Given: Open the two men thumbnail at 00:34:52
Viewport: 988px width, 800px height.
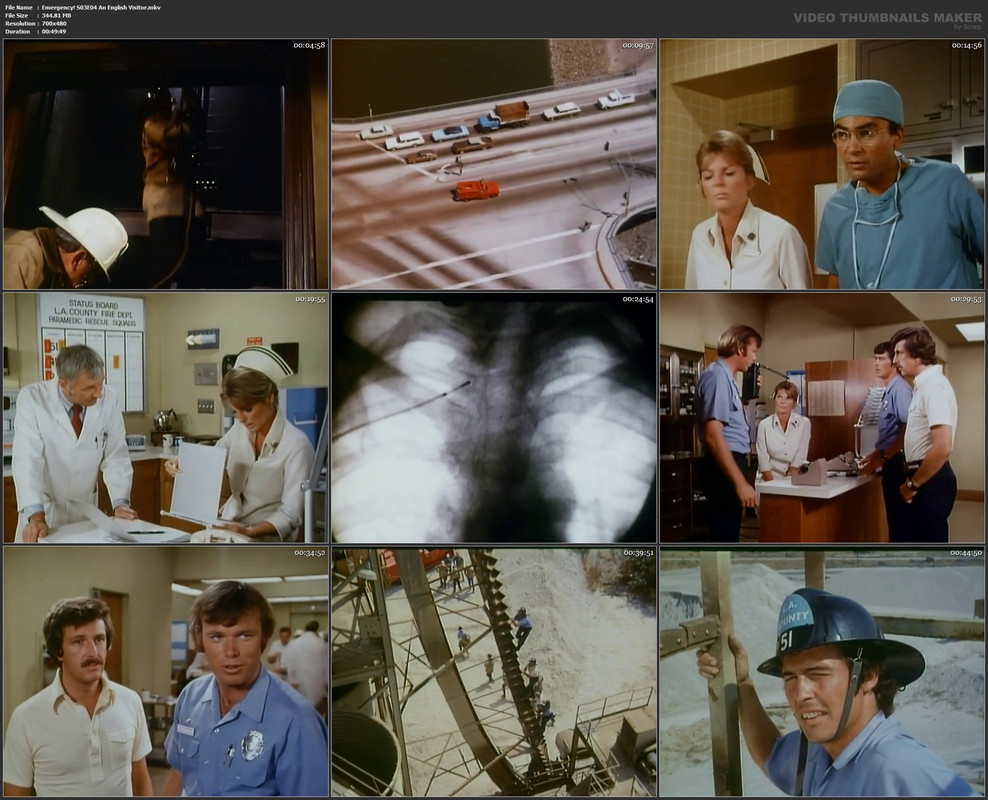Looking at the screenshot, I should (x=166, y=671).
